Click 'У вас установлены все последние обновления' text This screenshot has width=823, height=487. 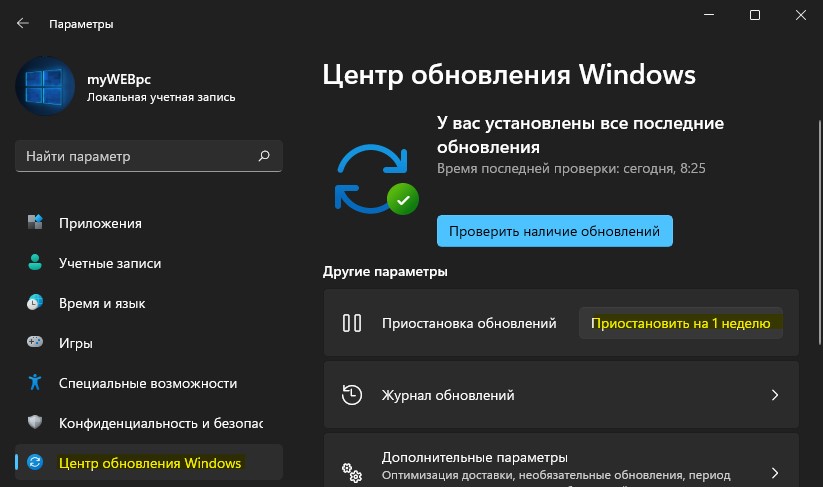tap(581, 135)
